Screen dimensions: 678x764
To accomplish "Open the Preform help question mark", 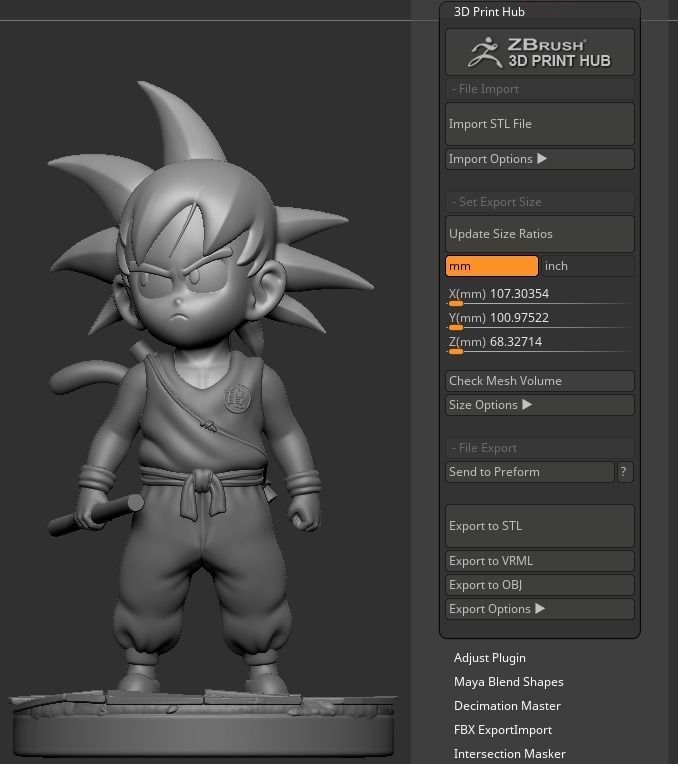I will (x=625, y=472).
